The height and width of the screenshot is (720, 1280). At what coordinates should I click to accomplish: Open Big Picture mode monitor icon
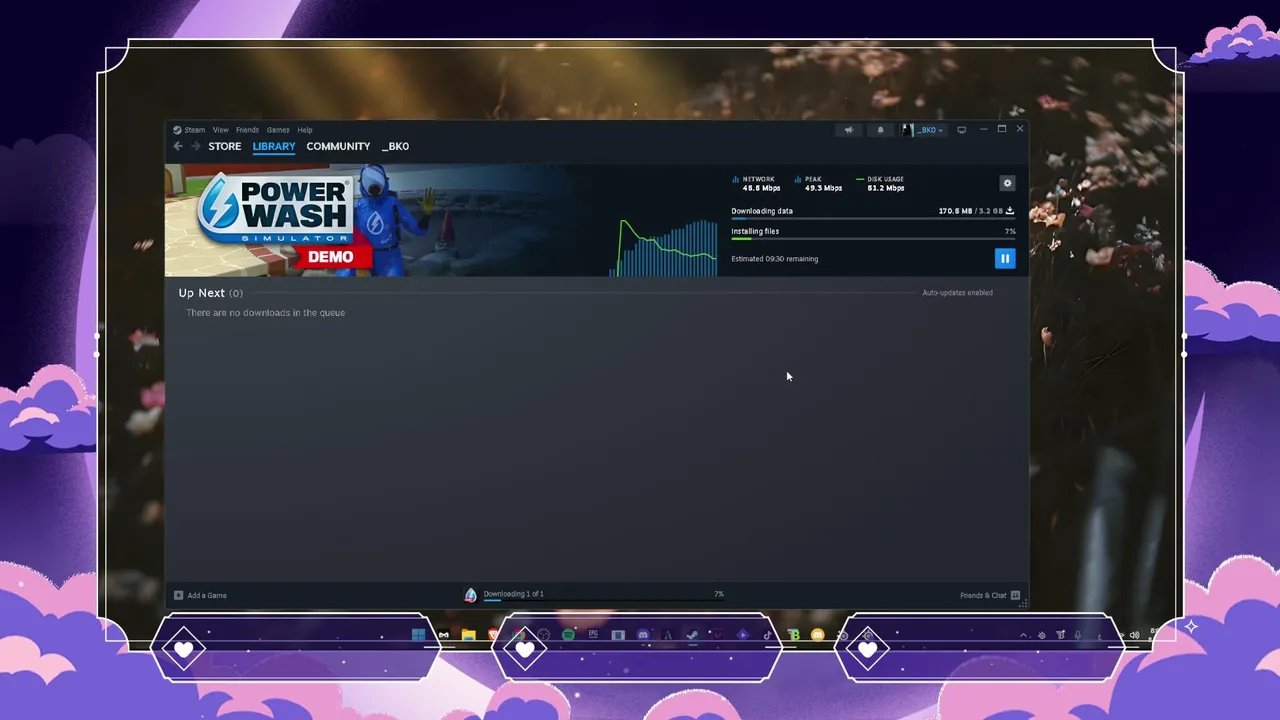(x=962, y=130)
